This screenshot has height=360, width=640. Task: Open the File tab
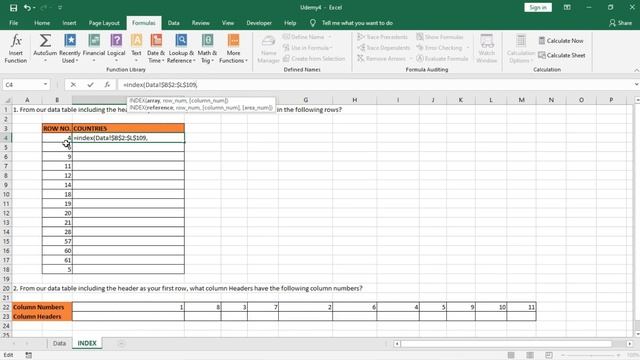coord(13,23)
